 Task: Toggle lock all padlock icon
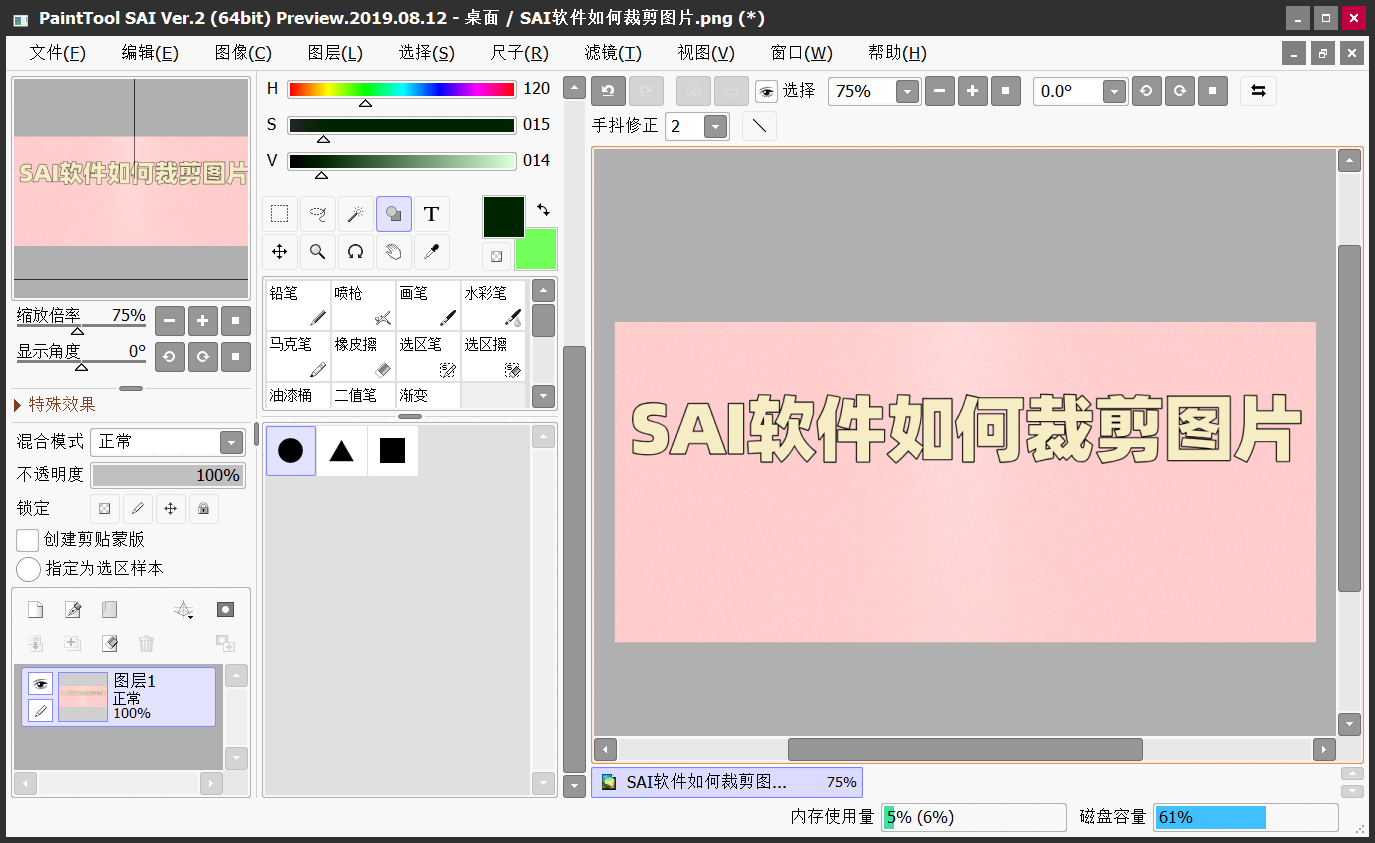coord(204,508)
